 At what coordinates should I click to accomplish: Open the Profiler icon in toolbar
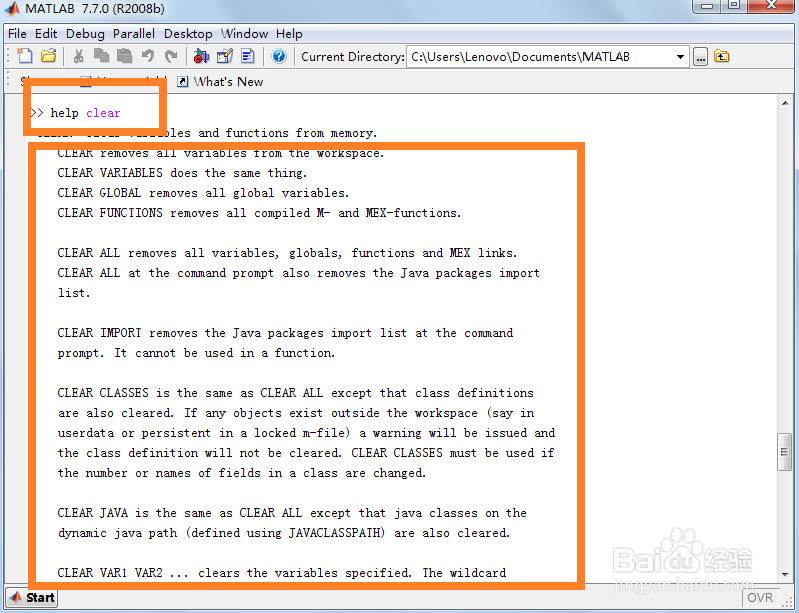click(x=248, y=56)
